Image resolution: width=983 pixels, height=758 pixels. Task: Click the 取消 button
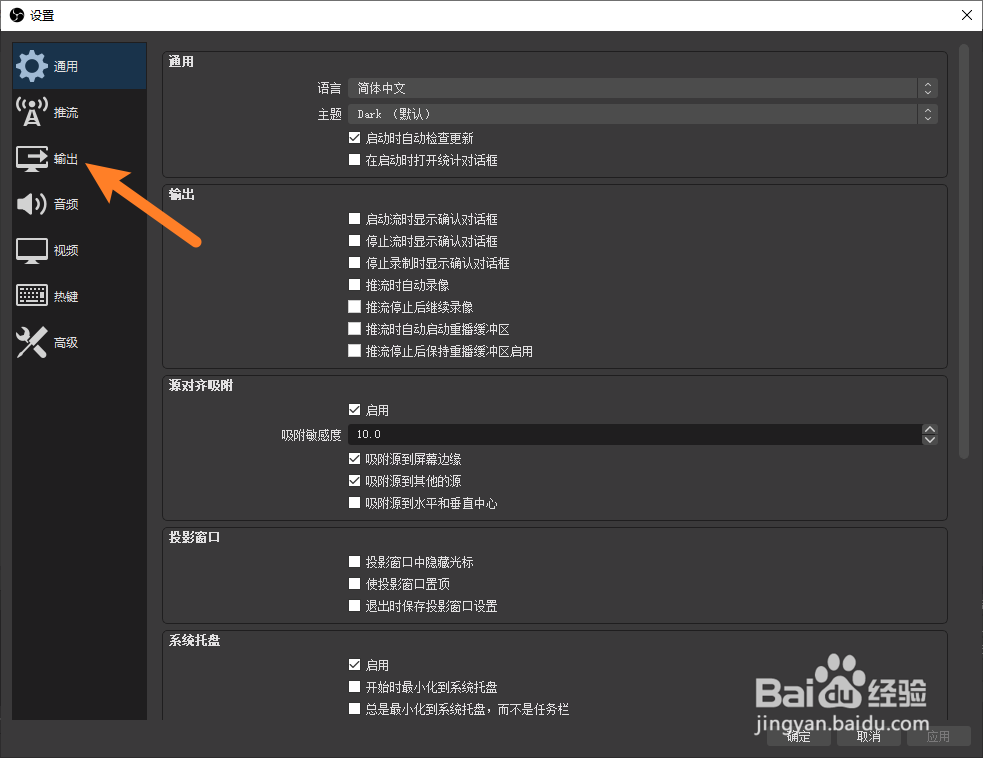click(x=869, y=736)
